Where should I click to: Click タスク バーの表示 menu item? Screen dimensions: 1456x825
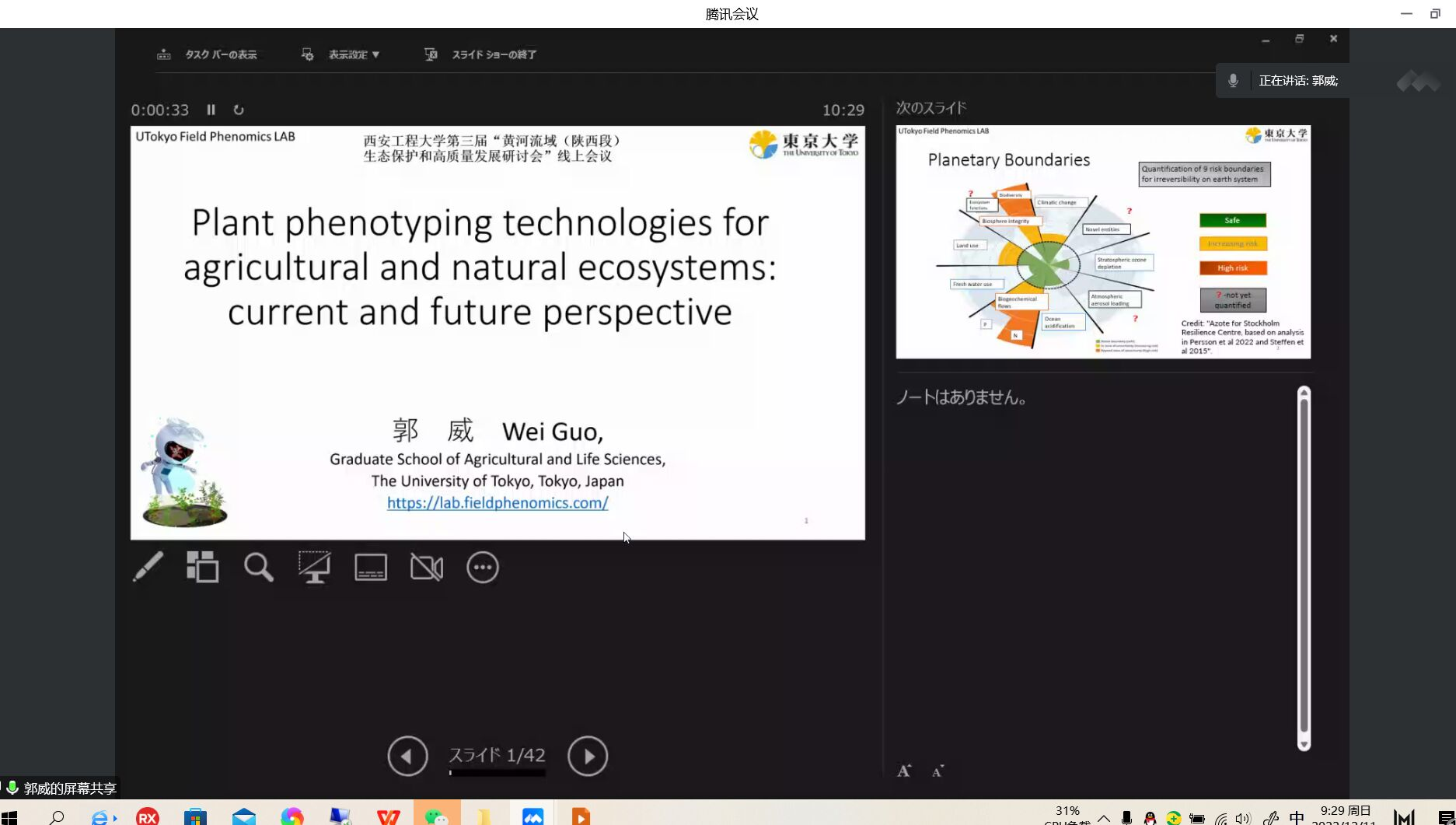pos(208,54)
